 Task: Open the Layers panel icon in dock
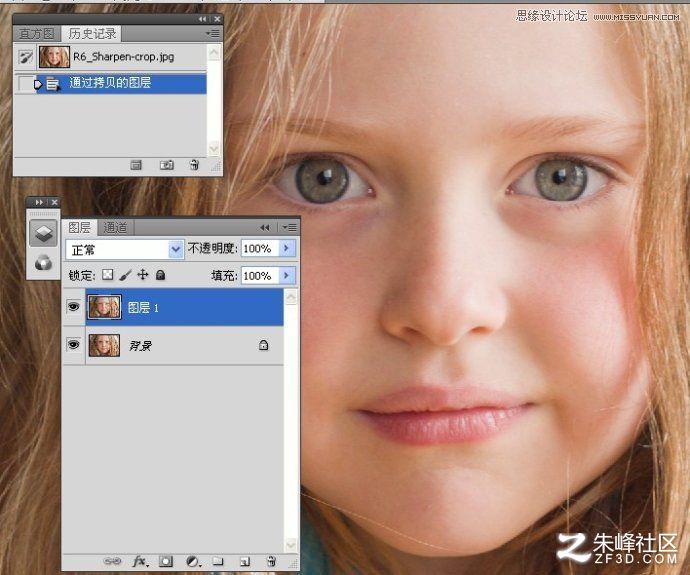pyautogui.click(x=43, y=233)
